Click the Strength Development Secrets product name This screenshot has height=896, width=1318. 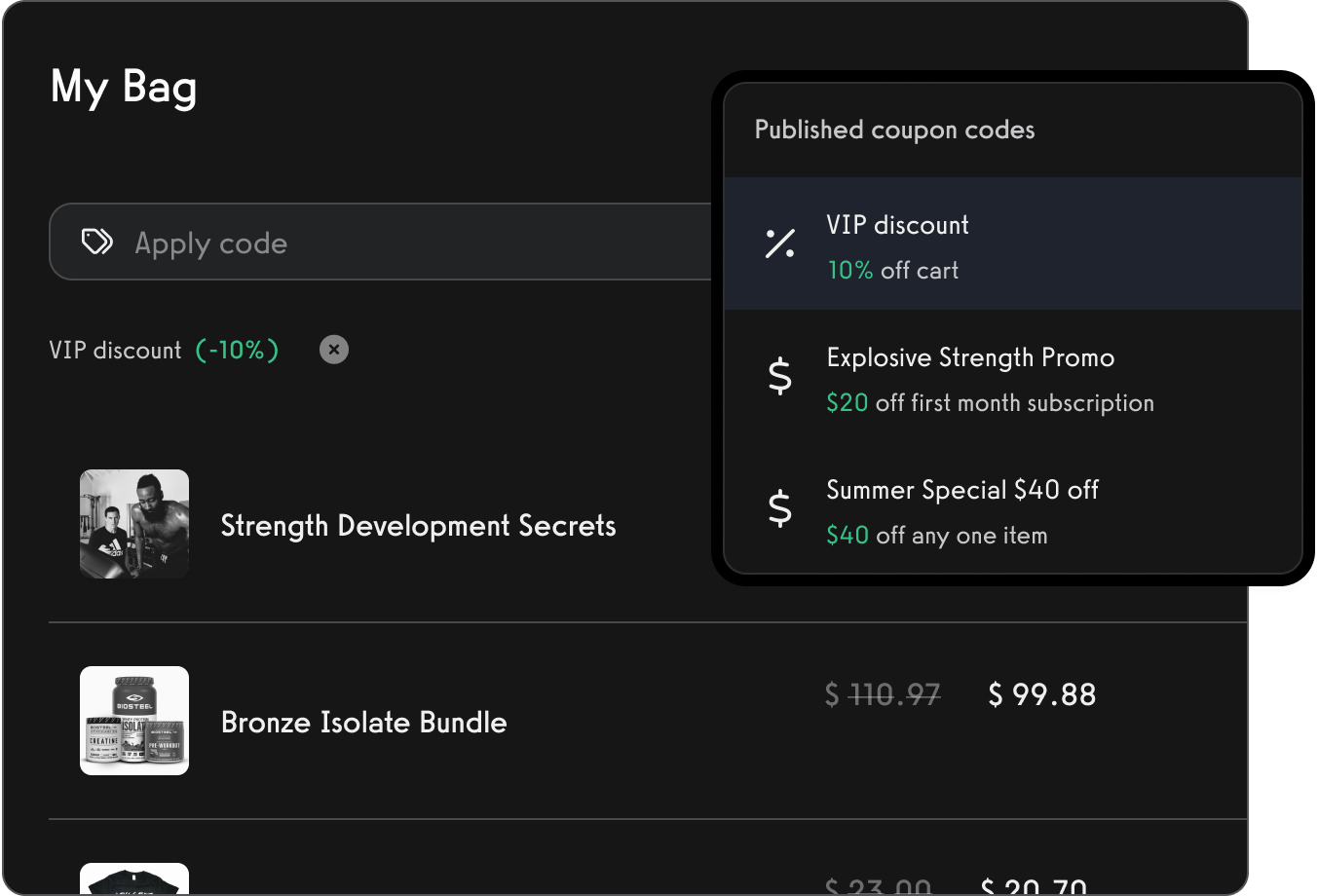(418, 526)
